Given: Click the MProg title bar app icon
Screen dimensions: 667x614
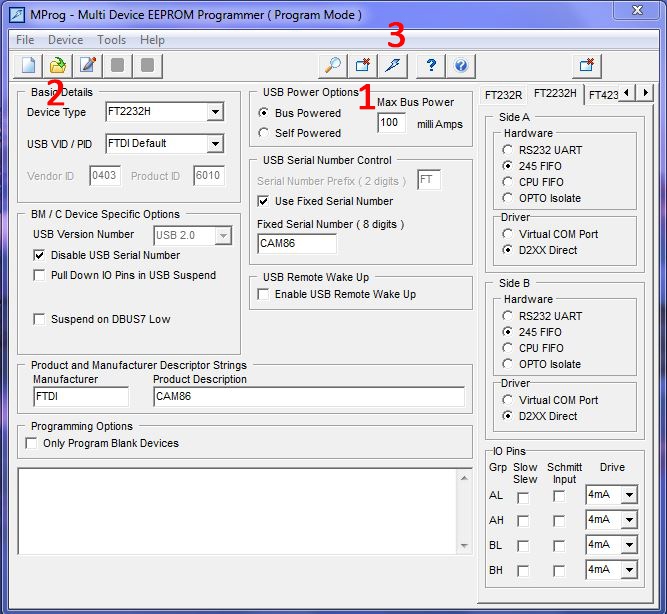Looking at the screenshot, I should click(x=17, y=15).
